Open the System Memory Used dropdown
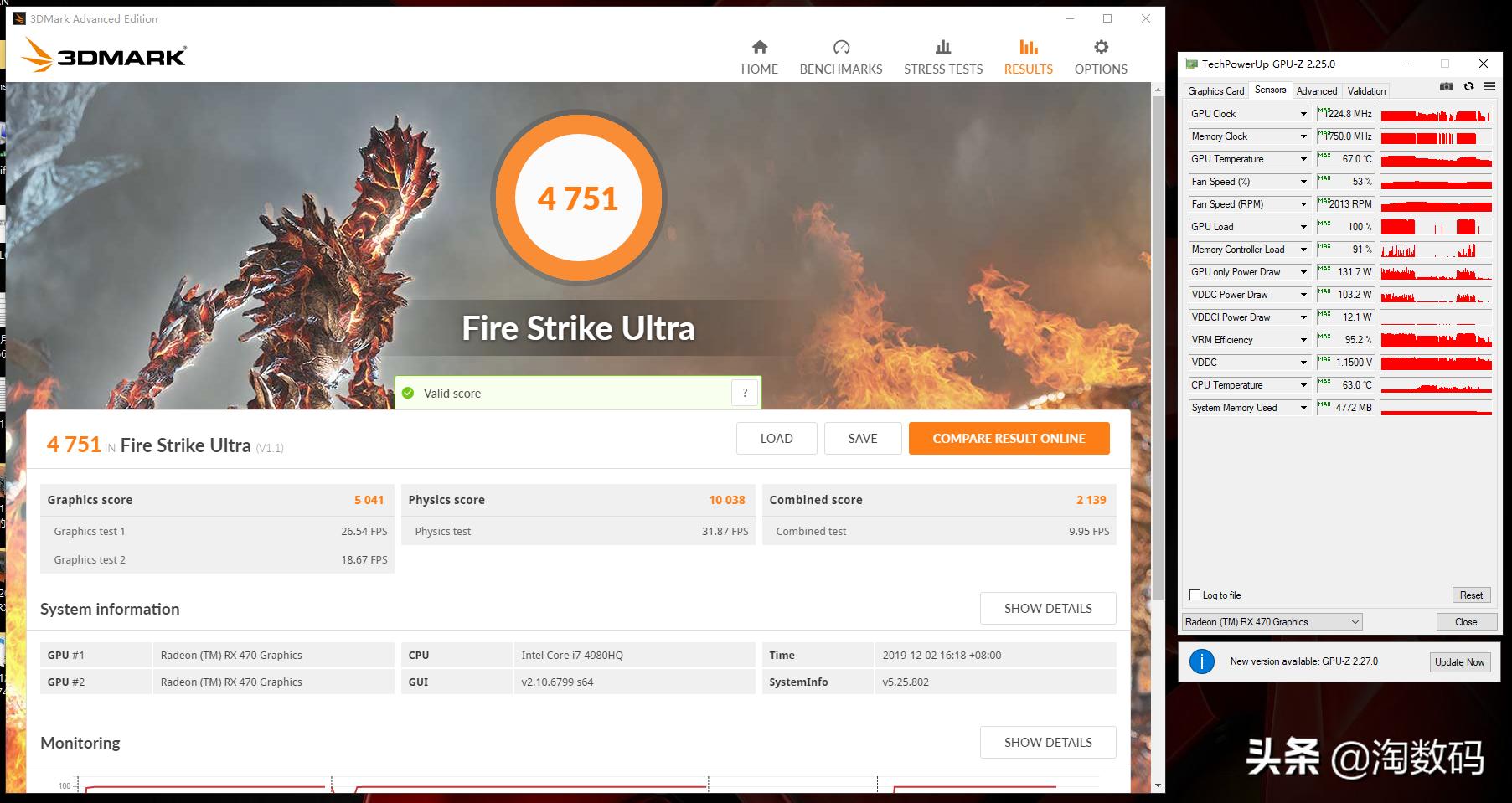 (x=1303, y=408)
